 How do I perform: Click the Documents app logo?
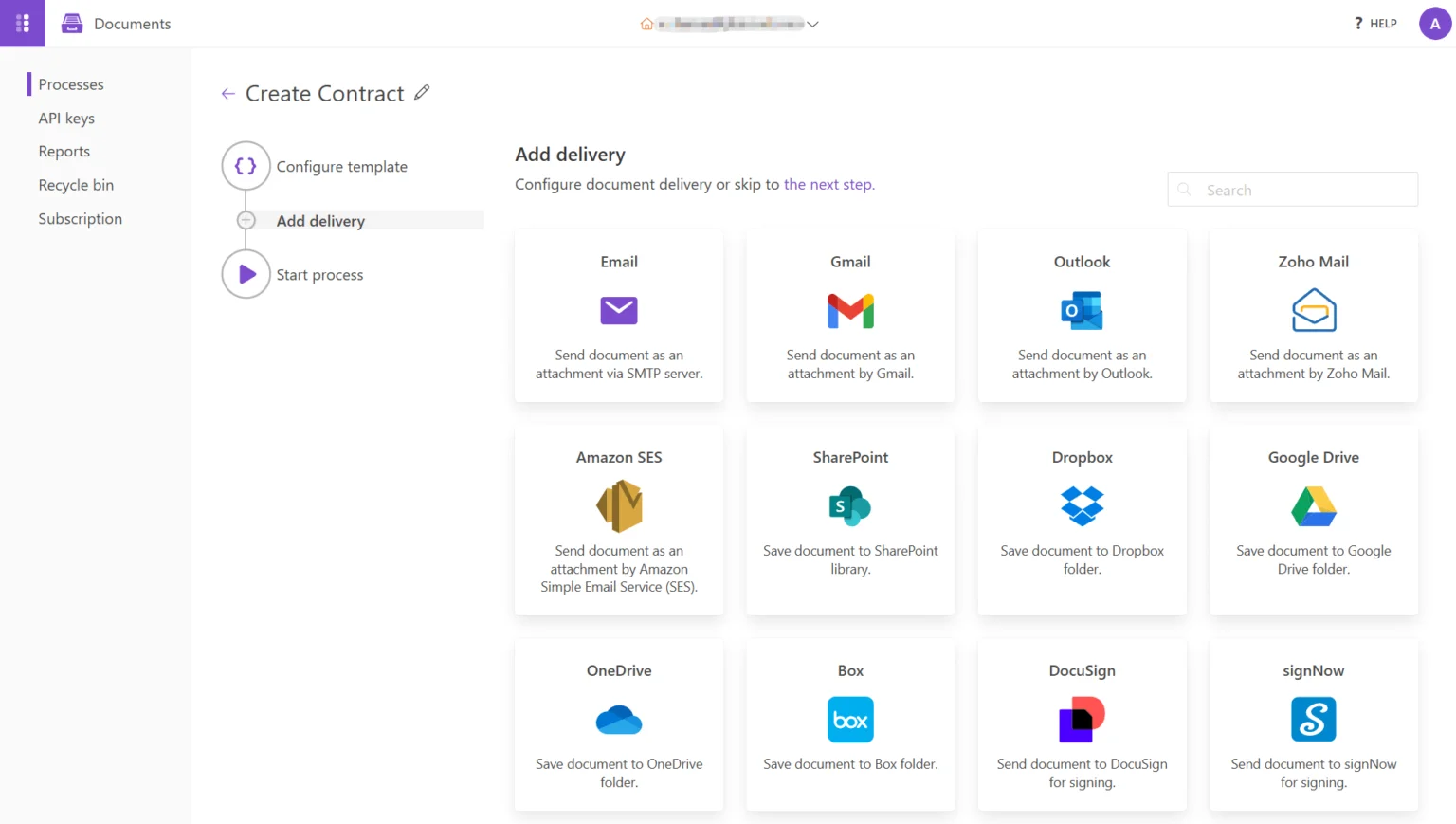tap(71, 23)
